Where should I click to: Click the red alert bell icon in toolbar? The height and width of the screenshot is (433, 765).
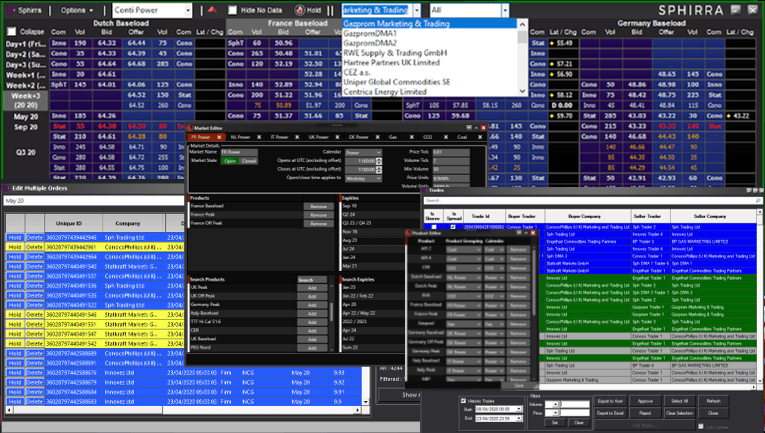pyautogui.click(x=212, y=10)
